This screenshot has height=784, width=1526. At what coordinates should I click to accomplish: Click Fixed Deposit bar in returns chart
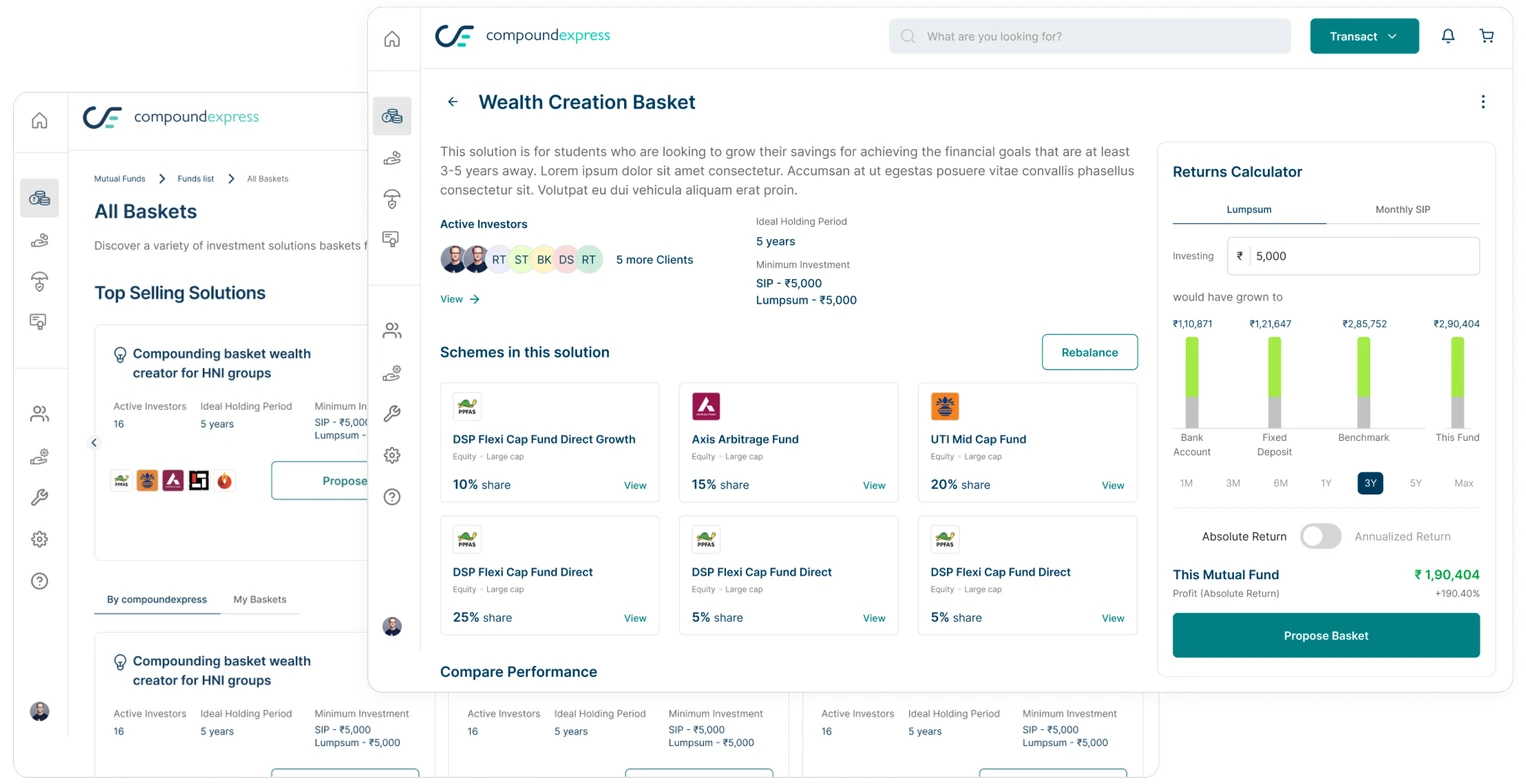tap(1275, 383)
